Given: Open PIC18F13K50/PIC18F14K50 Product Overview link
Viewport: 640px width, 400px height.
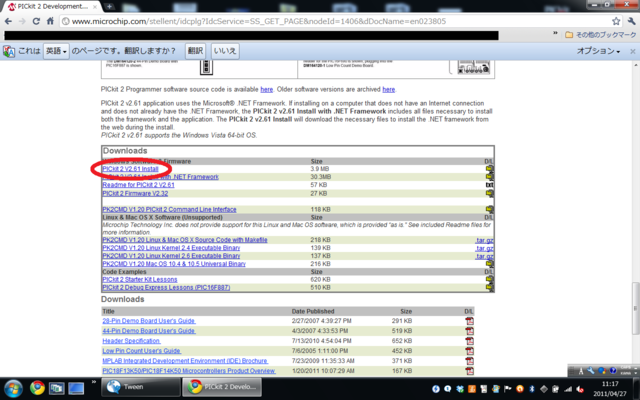Looking at the screenshot, I should point(189,371).
